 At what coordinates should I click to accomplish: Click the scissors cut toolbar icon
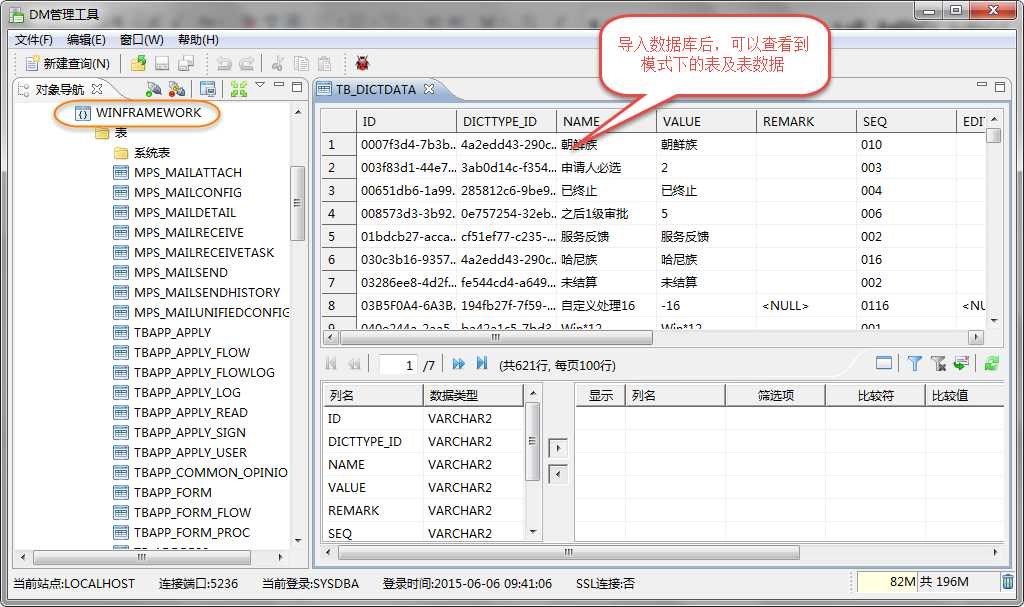click(x=278, y=63)
